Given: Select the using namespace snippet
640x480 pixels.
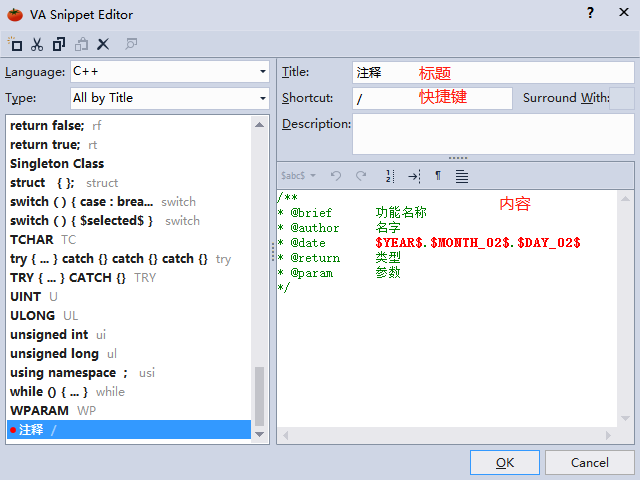Looking at the screenshot, I should (x=129, y=373).
